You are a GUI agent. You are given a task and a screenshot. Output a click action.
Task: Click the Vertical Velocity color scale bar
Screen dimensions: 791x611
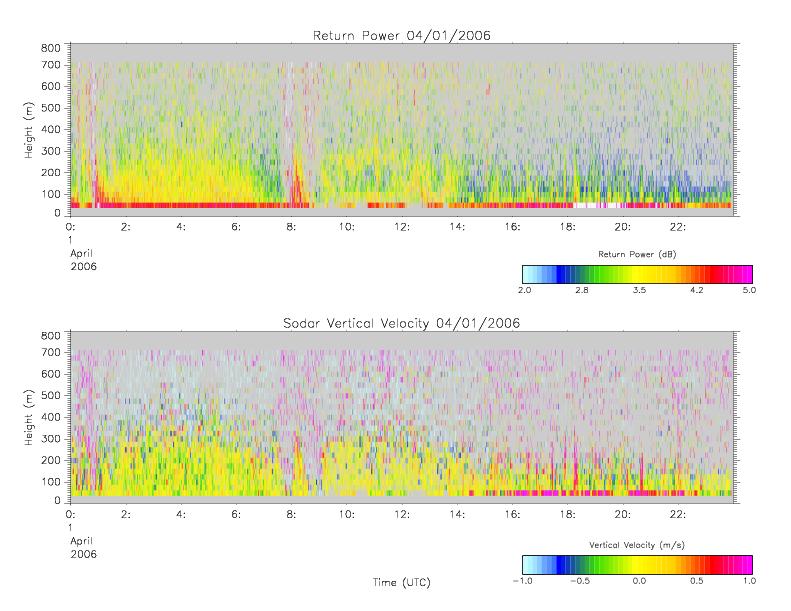point(637,565)
